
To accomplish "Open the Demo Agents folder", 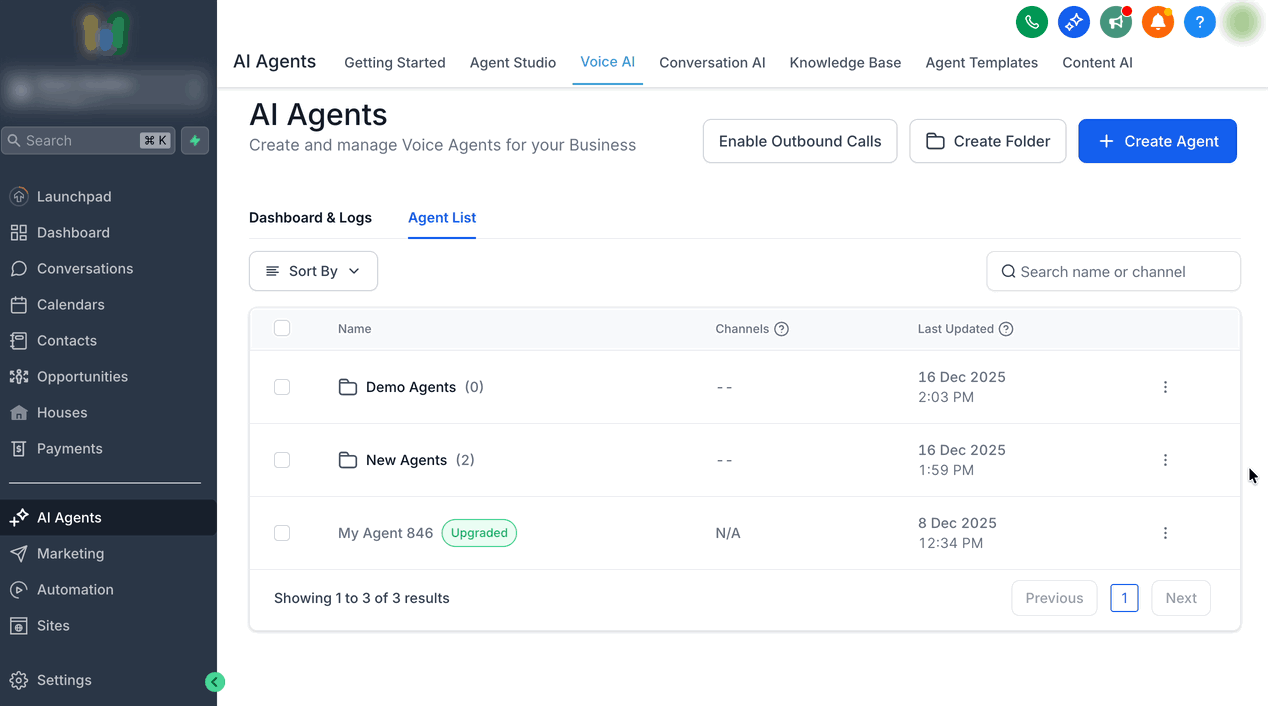I will (411, 387).
